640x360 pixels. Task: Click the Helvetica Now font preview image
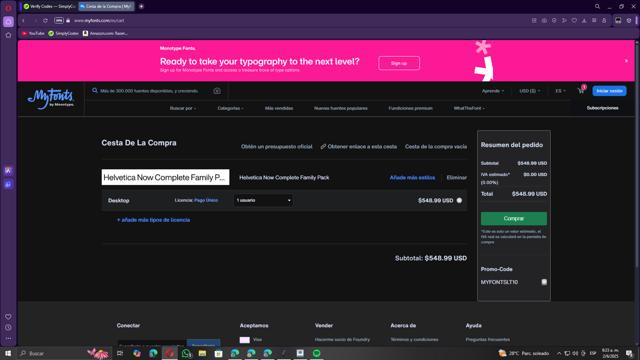coord(165,177)
